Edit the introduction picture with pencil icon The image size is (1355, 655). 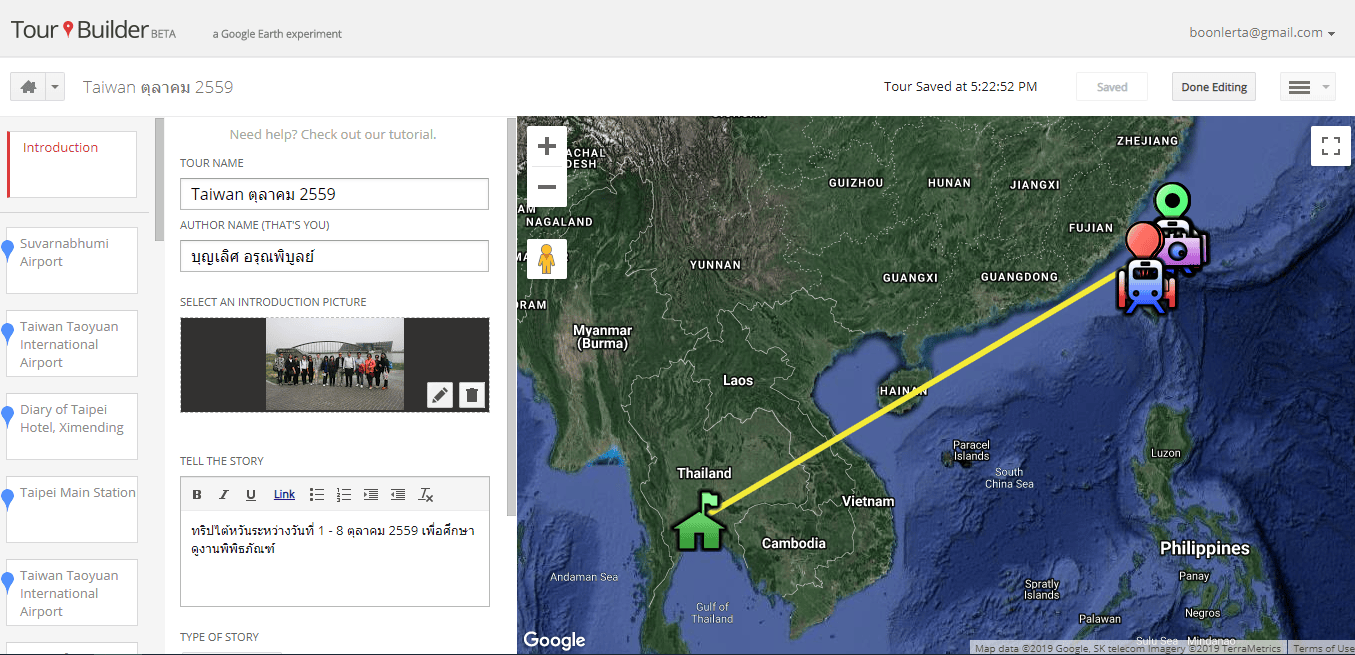(439, 395)
